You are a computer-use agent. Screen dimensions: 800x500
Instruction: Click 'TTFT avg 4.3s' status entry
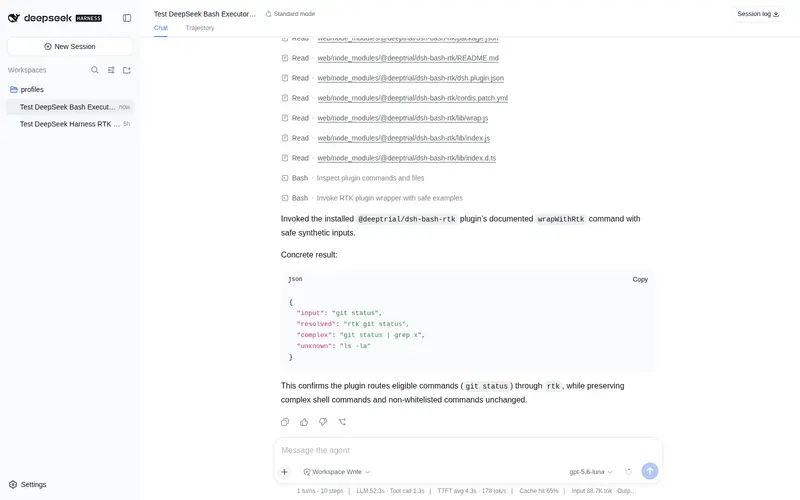click(x=472, y=491)
